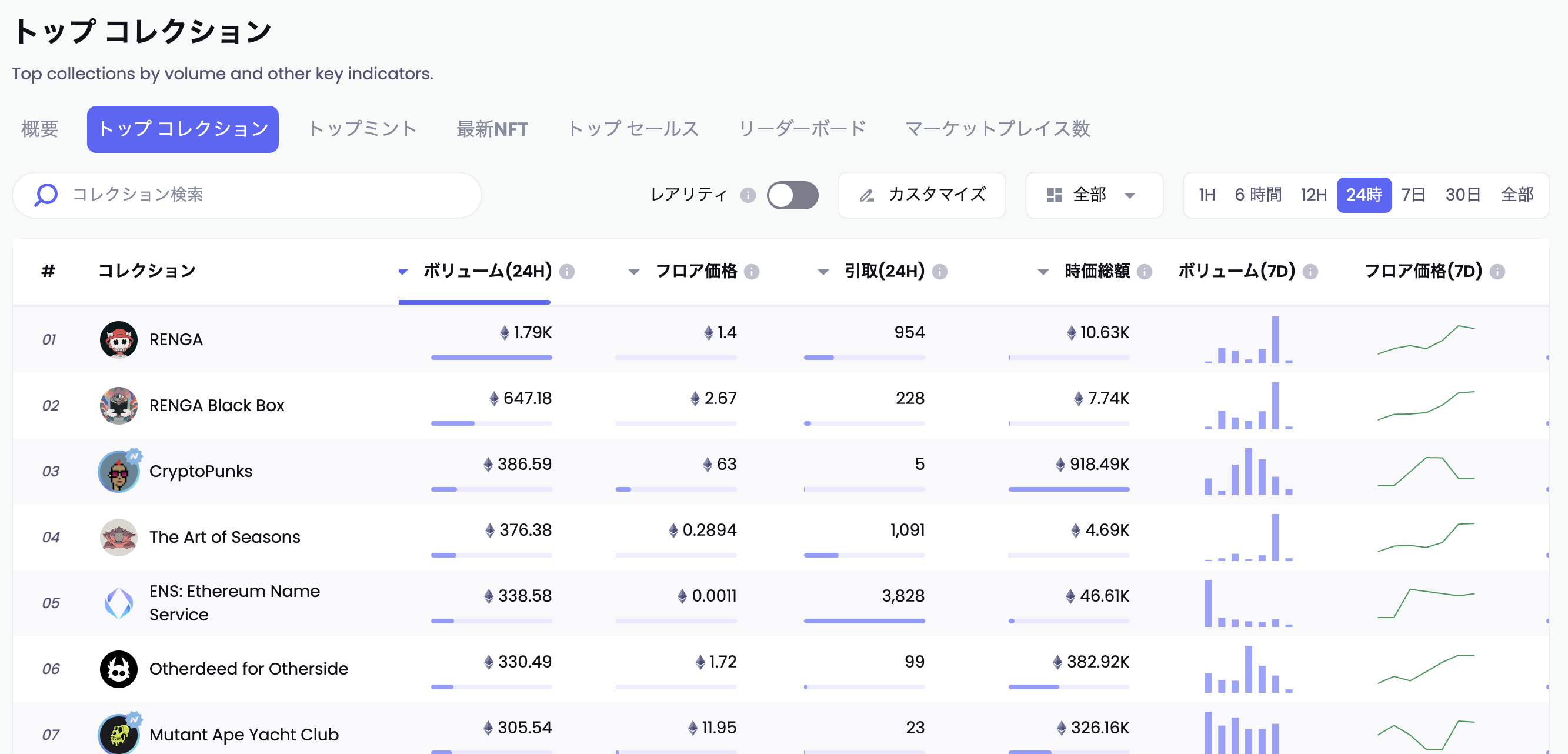
Task: Open Mutant Ape Yacht Club avatar
Action: [x=119, y=735]
